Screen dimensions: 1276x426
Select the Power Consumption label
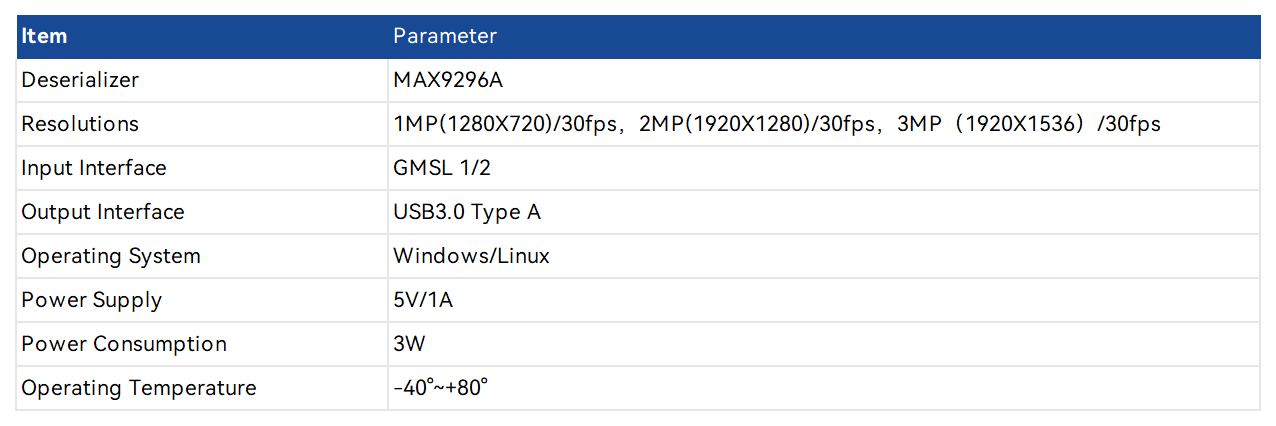point(124,344)
